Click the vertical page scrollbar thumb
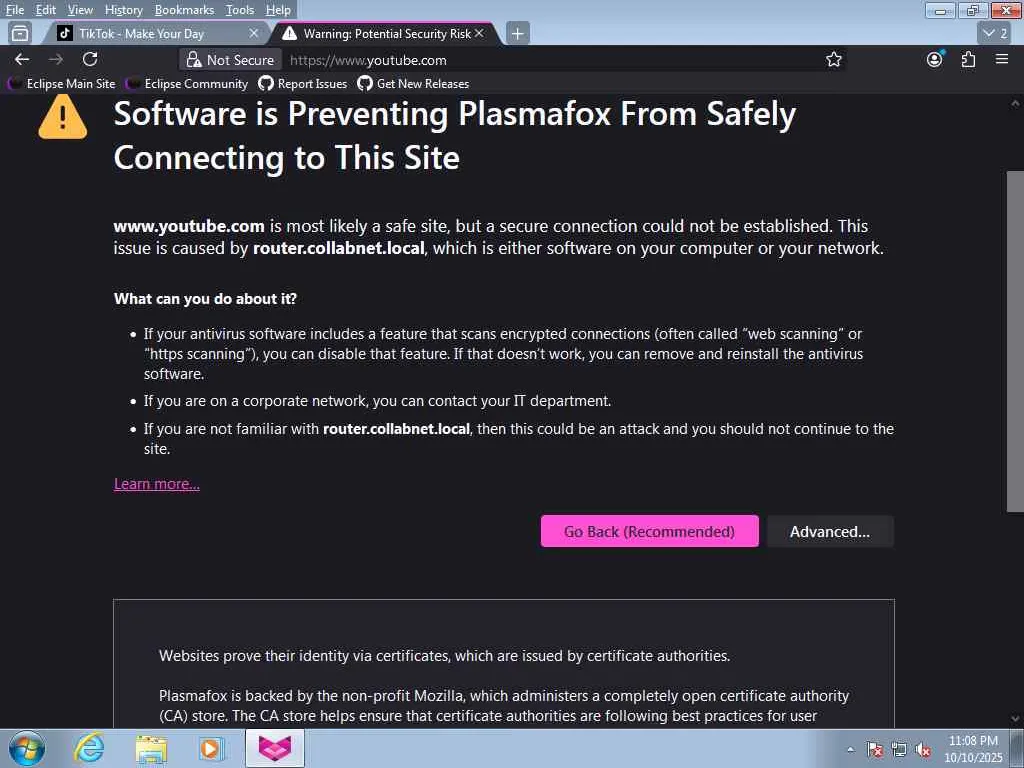 point(1015,341)
